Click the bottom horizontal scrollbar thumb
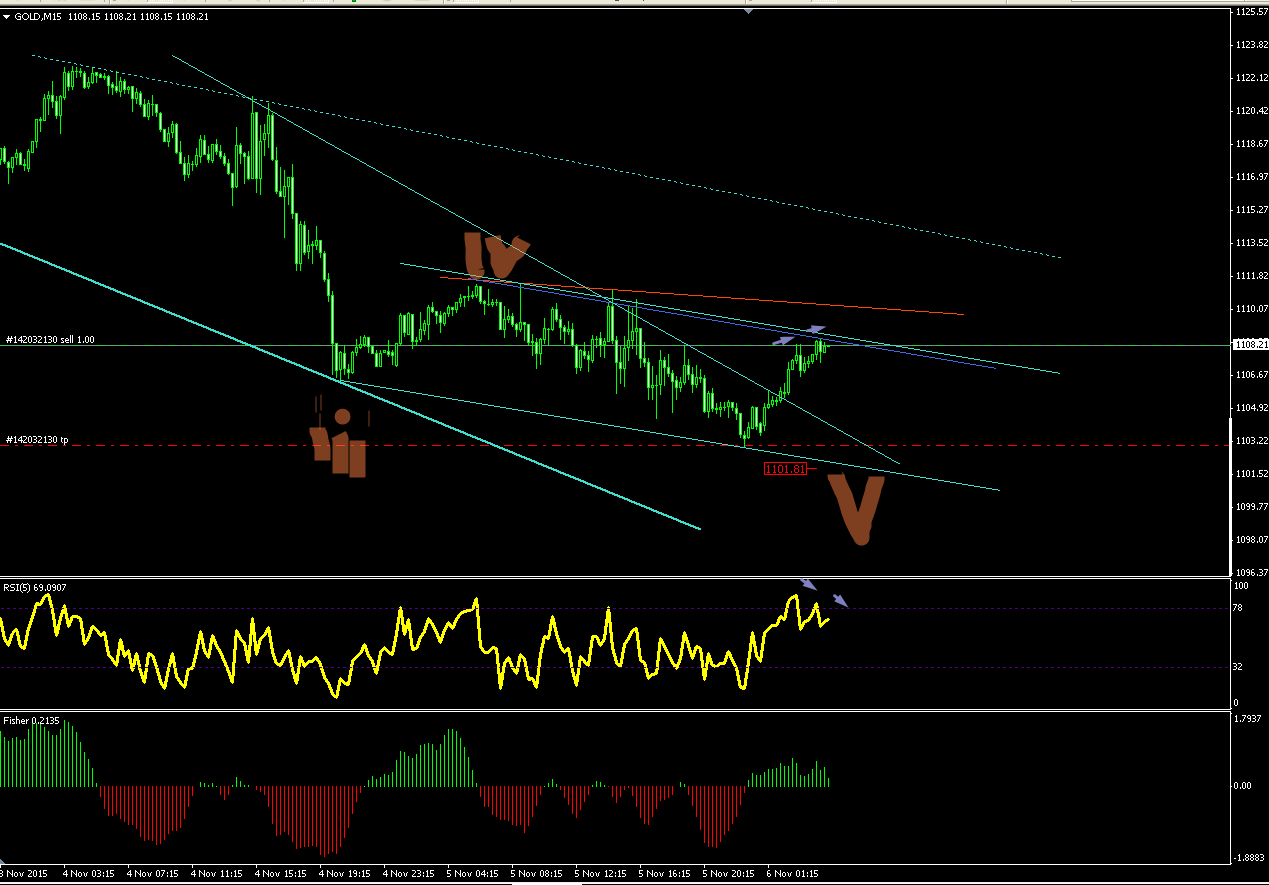The height and width of the screenshot is (885, 1269). click(546, 882)
